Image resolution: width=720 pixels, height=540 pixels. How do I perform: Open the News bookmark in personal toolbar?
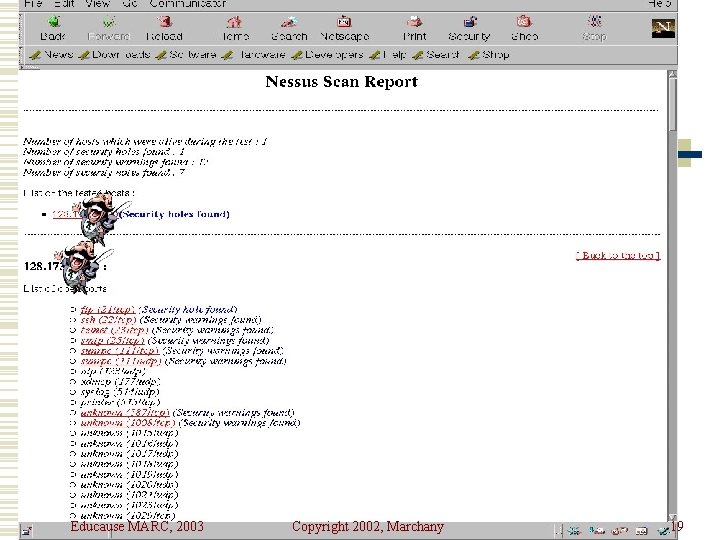pos(51,55)
